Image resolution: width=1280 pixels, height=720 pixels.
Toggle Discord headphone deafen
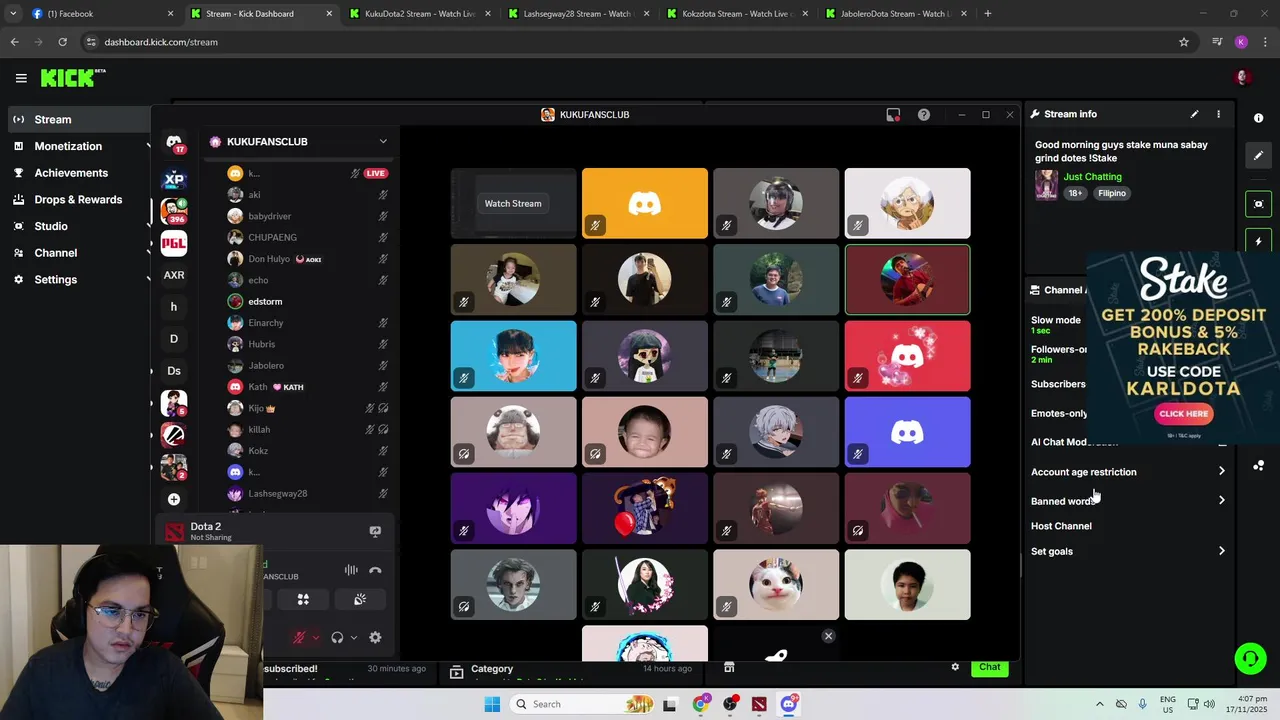click(337, 637)
